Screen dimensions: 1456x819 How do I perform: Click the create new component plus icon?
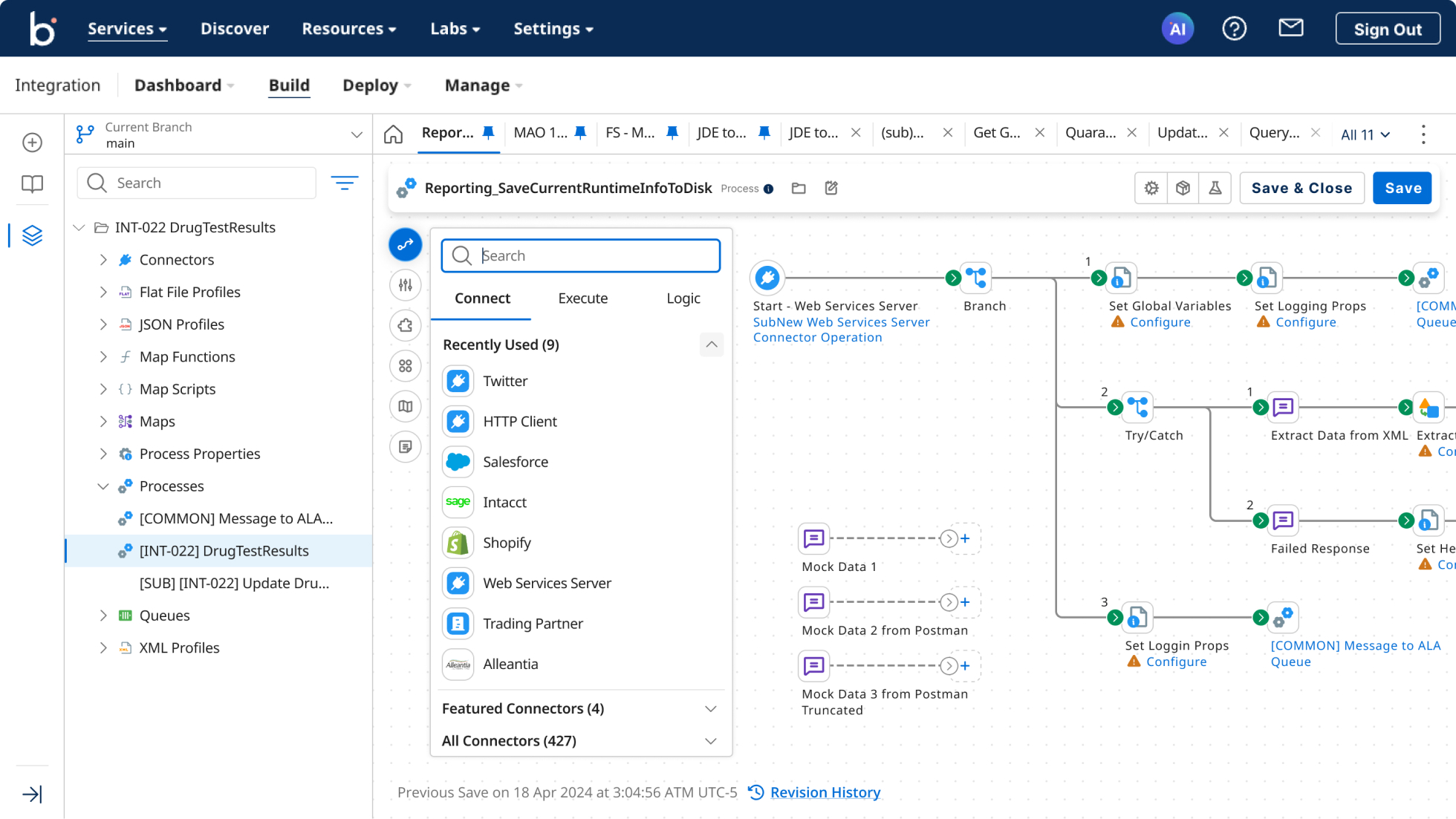pos(32,143)
